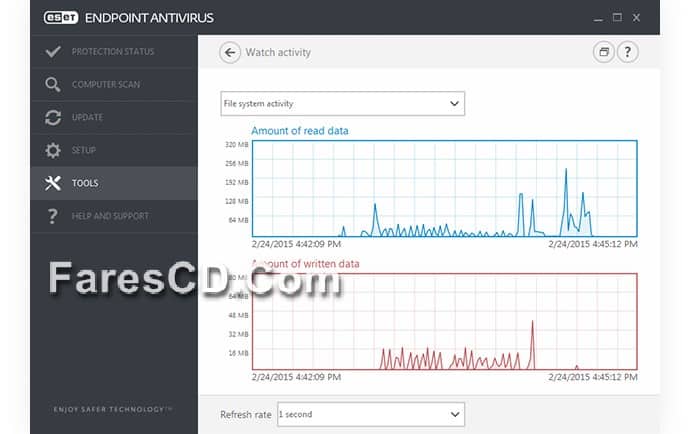
Task: Open the Setup section
Action: [x=114, y=150]
